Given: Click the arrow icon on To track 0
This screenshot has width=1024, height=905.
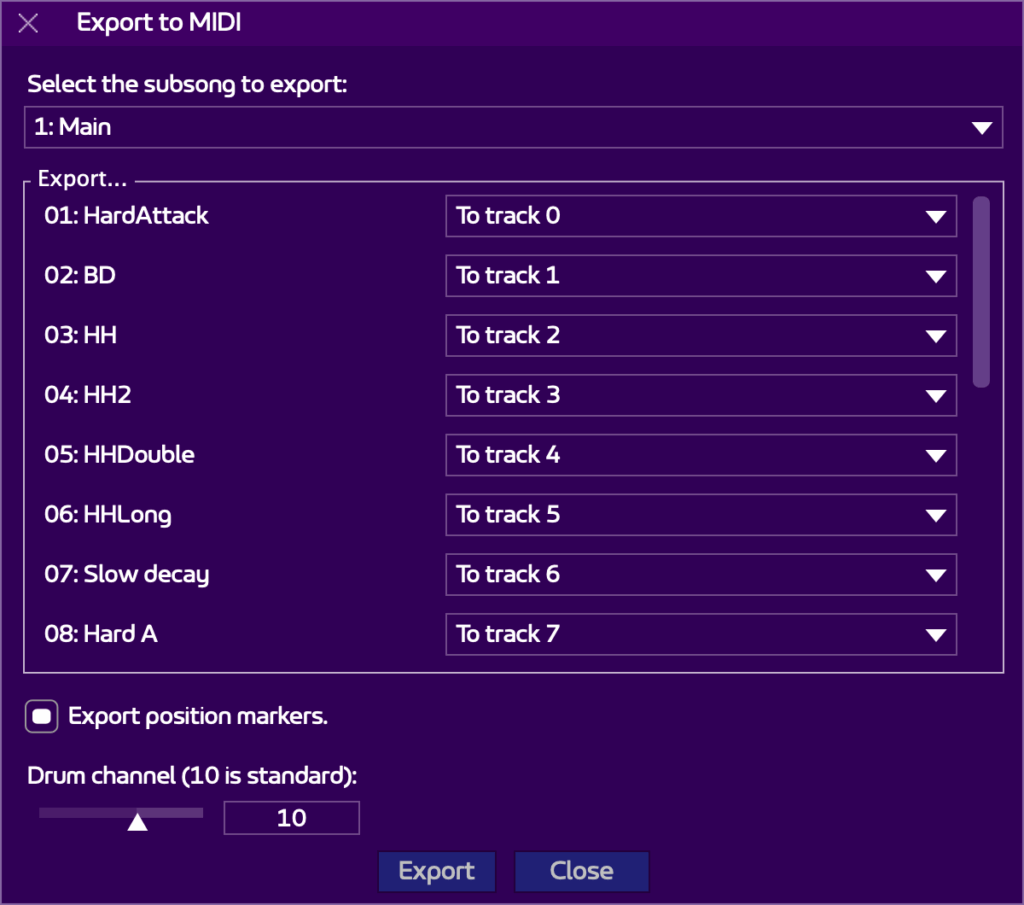Looking at the screenshot, I should pos(935,217).
